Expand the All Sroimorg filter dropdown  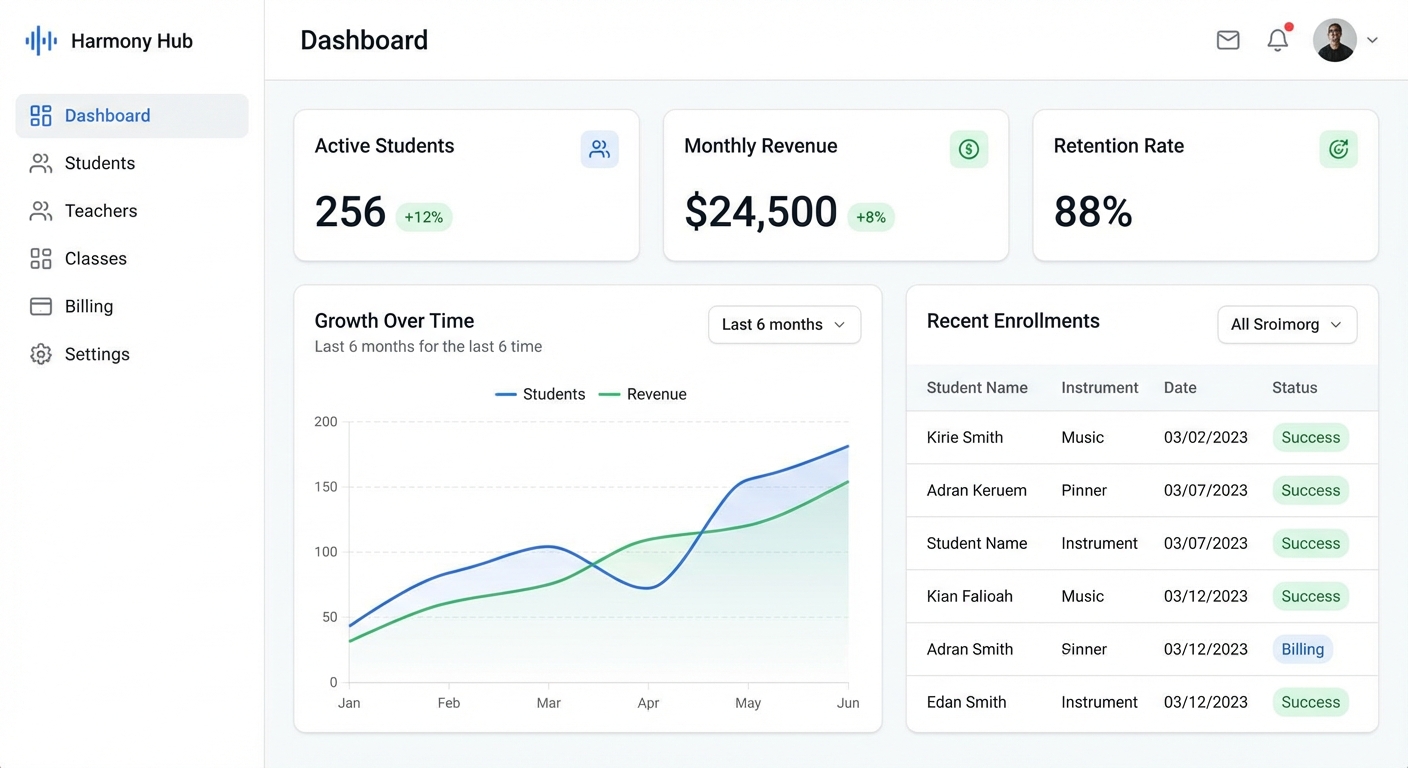point(1286,325)
